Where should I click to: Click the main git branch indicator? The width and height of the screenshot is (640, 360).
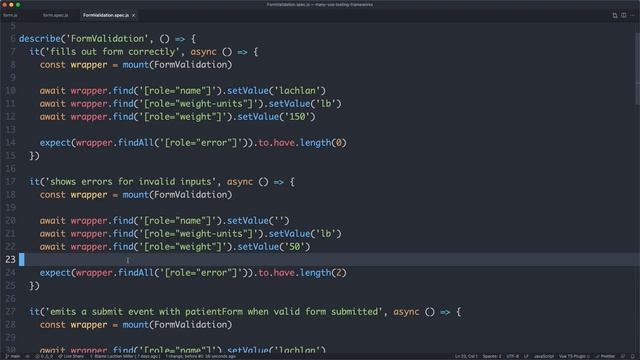[x=13, y=356]
